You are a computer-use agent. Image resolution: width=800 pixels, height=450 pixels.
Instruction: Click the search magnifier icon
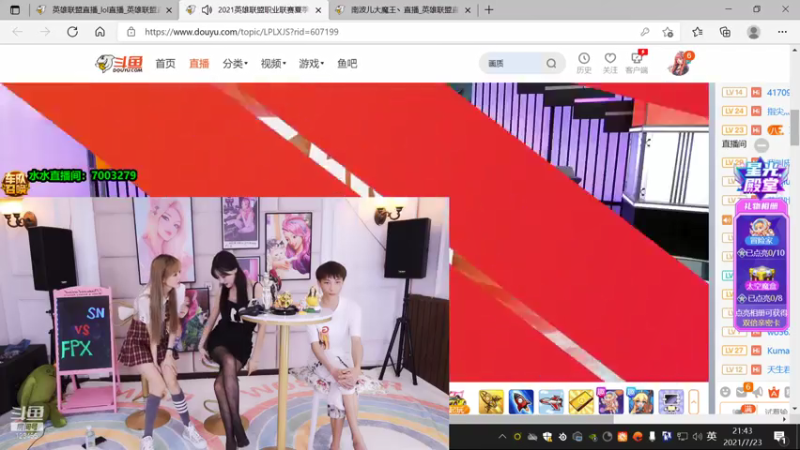tap(551, 63)
